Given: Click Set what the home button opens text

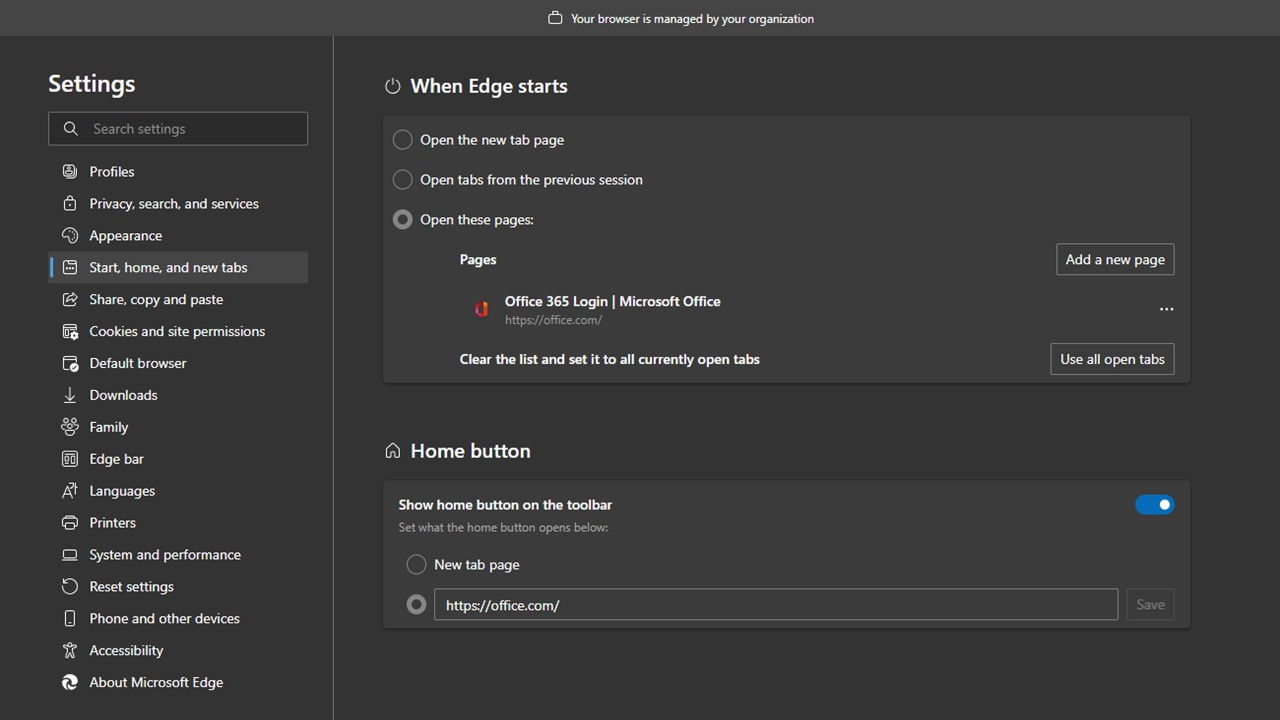Looking at the screenshot, I should [503, 527].
